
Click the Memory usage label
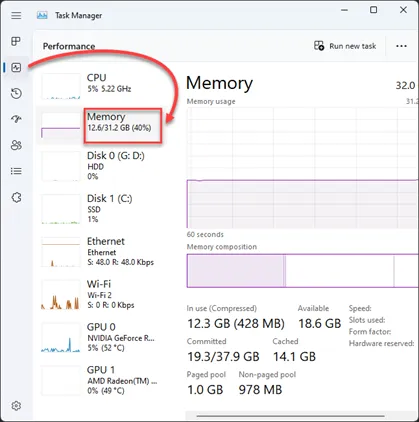[211, 101]
